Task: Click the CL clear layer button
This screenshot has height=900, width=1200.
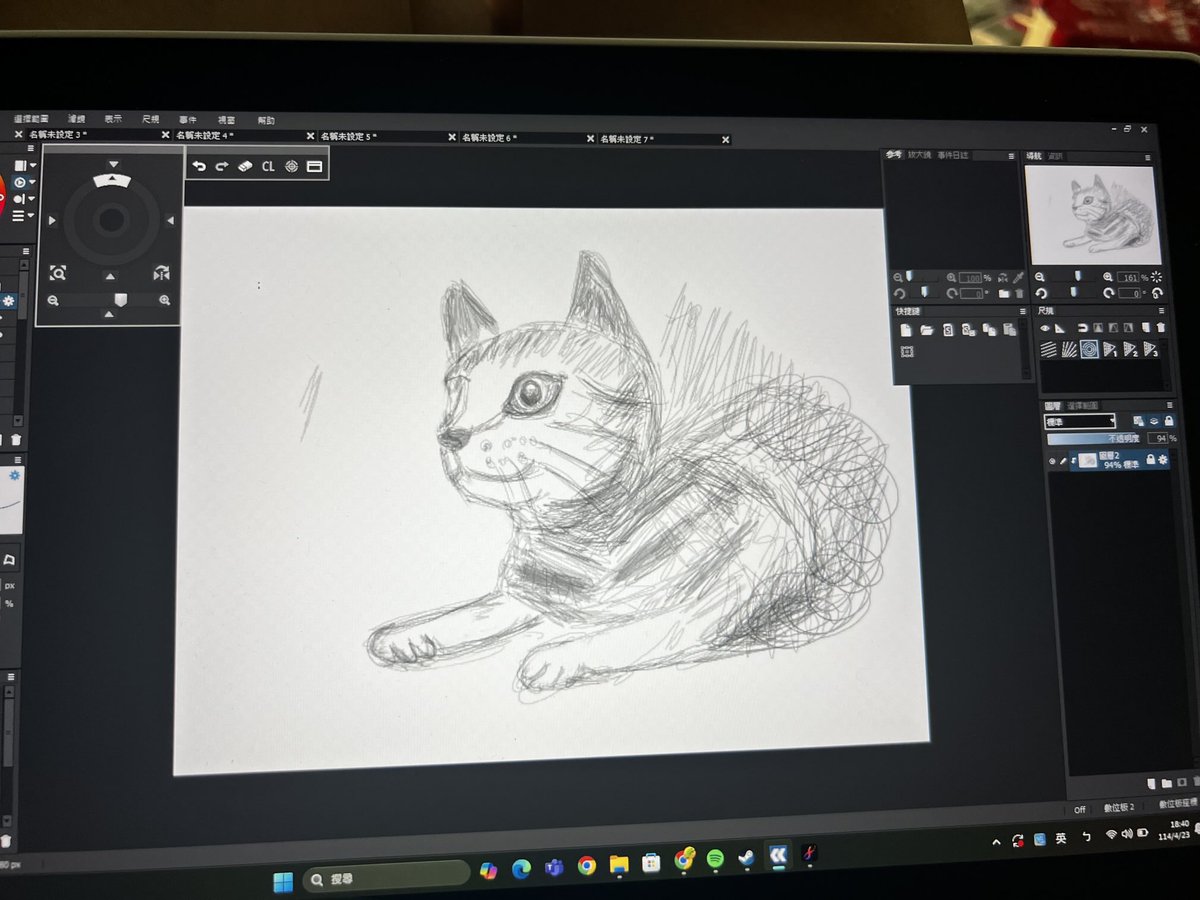Action: coord(268,166)
